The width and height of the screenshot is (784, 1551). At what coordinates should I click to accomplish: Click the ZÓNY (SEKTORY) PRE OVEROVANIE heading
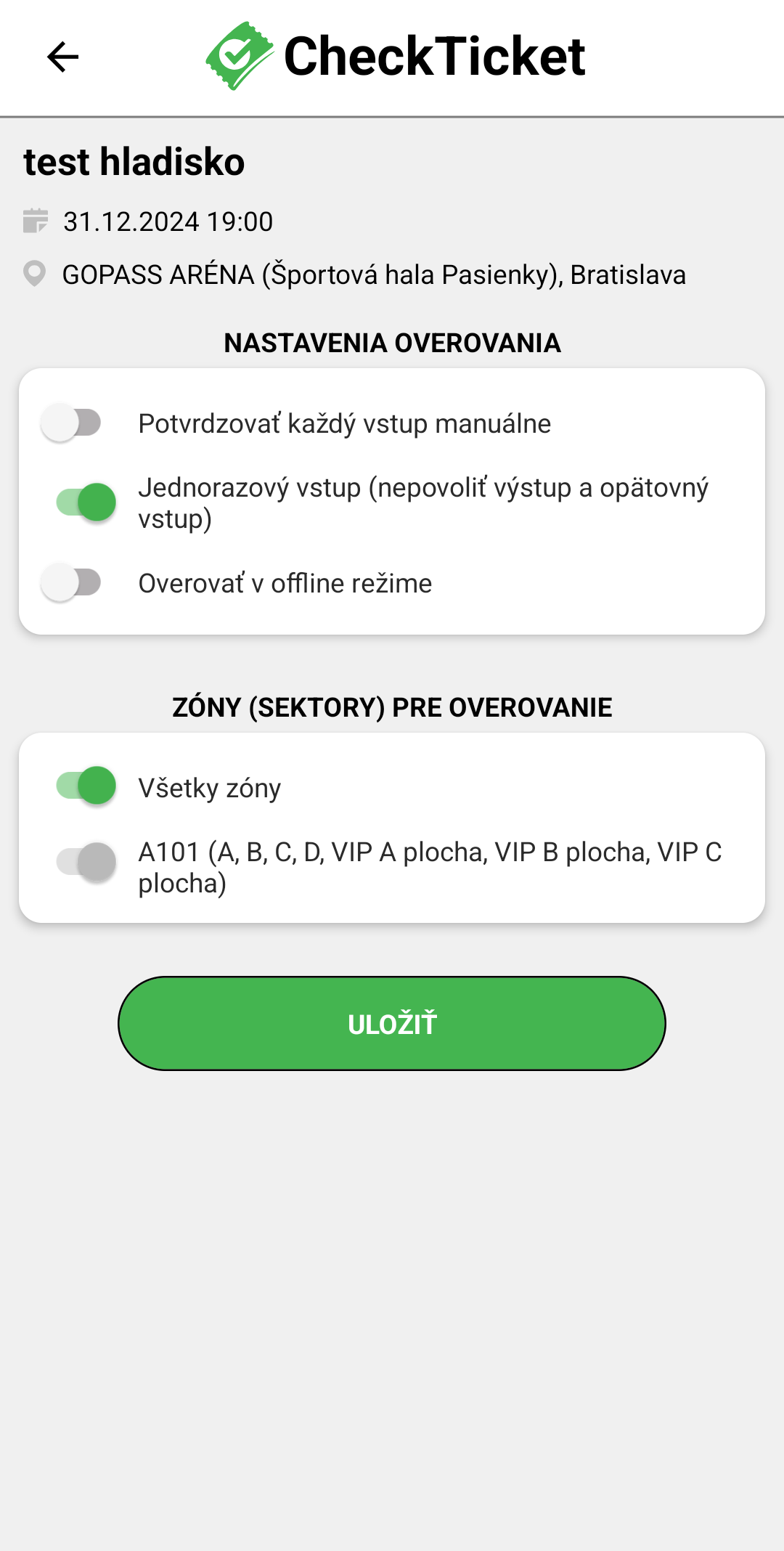point(392,707)
